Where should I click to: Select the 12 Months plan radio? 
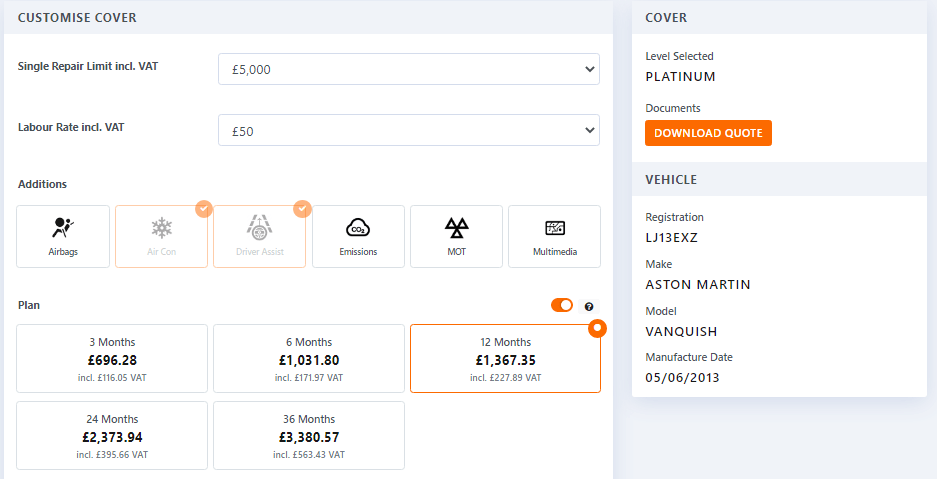coord(597,328)
